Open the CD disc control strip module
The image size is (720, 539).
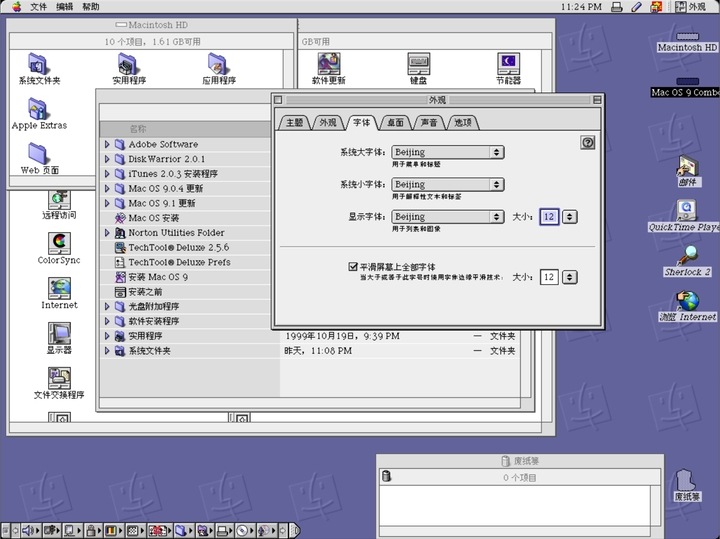[245, 531]
